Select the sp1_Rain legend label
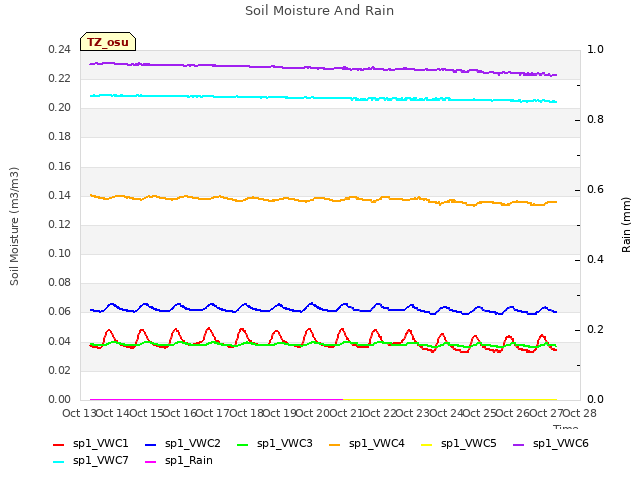Viewport: 640px width, 480px height. (189, 461)
